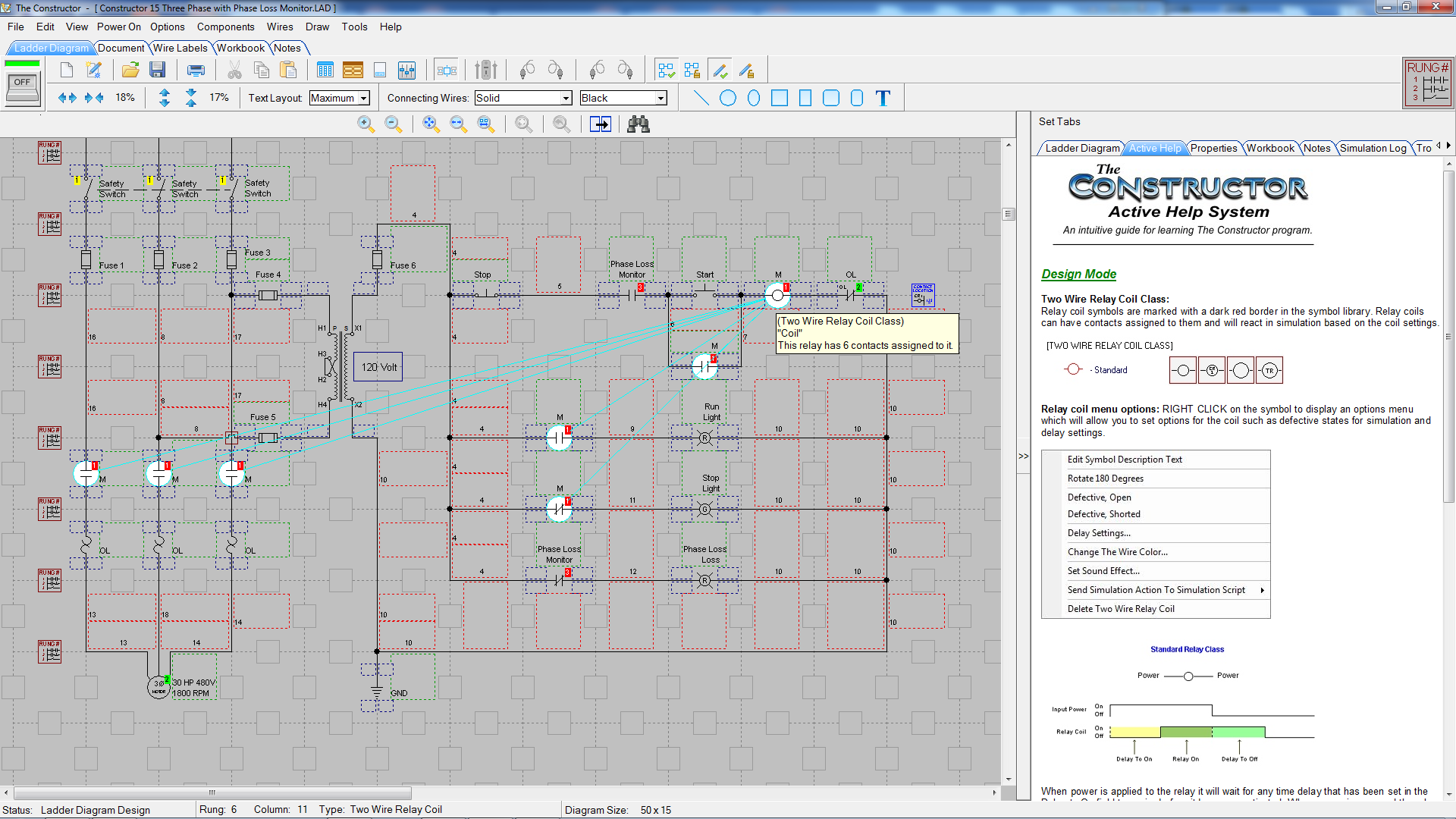
Task: Click the zoom in magnifier icon
Action: pyautogui.click(x=366, y=124)
